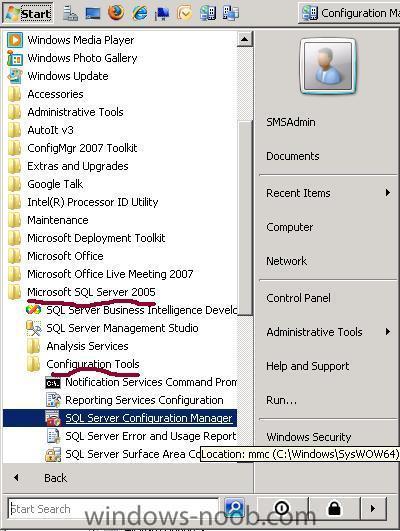Select SQL Server Configuration Manager
Image resolution: width=400 pixels, height=531 pixels.
(x=120, y=418)
